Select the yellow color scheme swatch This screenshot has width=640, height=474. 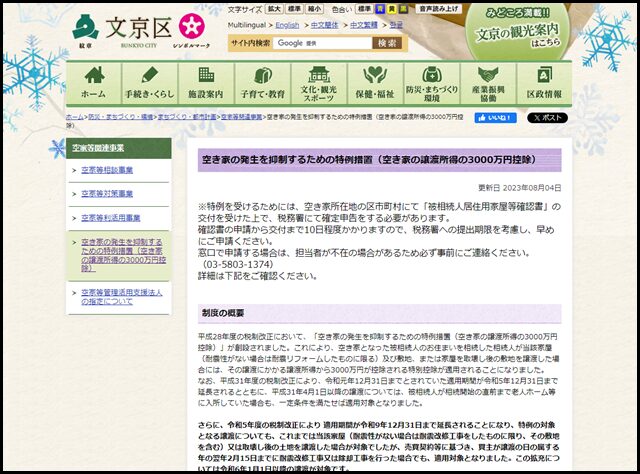(x=392, y=9)
